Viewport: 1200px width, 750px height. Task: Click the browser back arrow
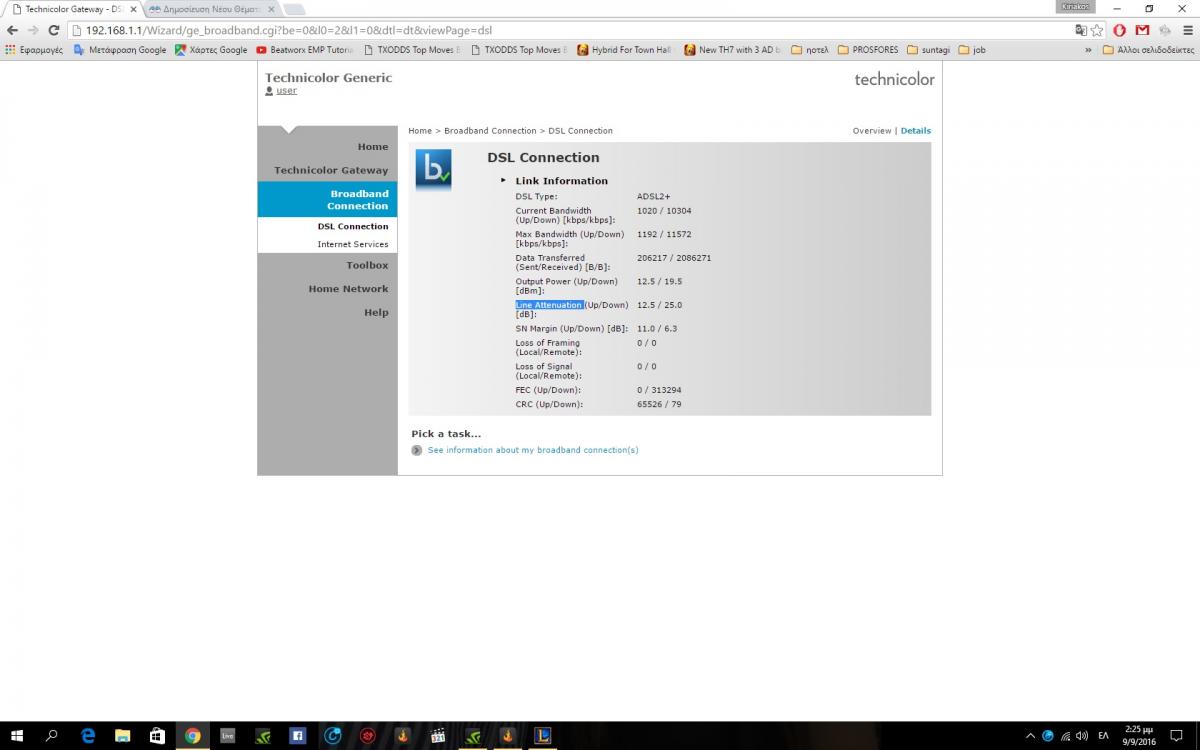[12, 30]
